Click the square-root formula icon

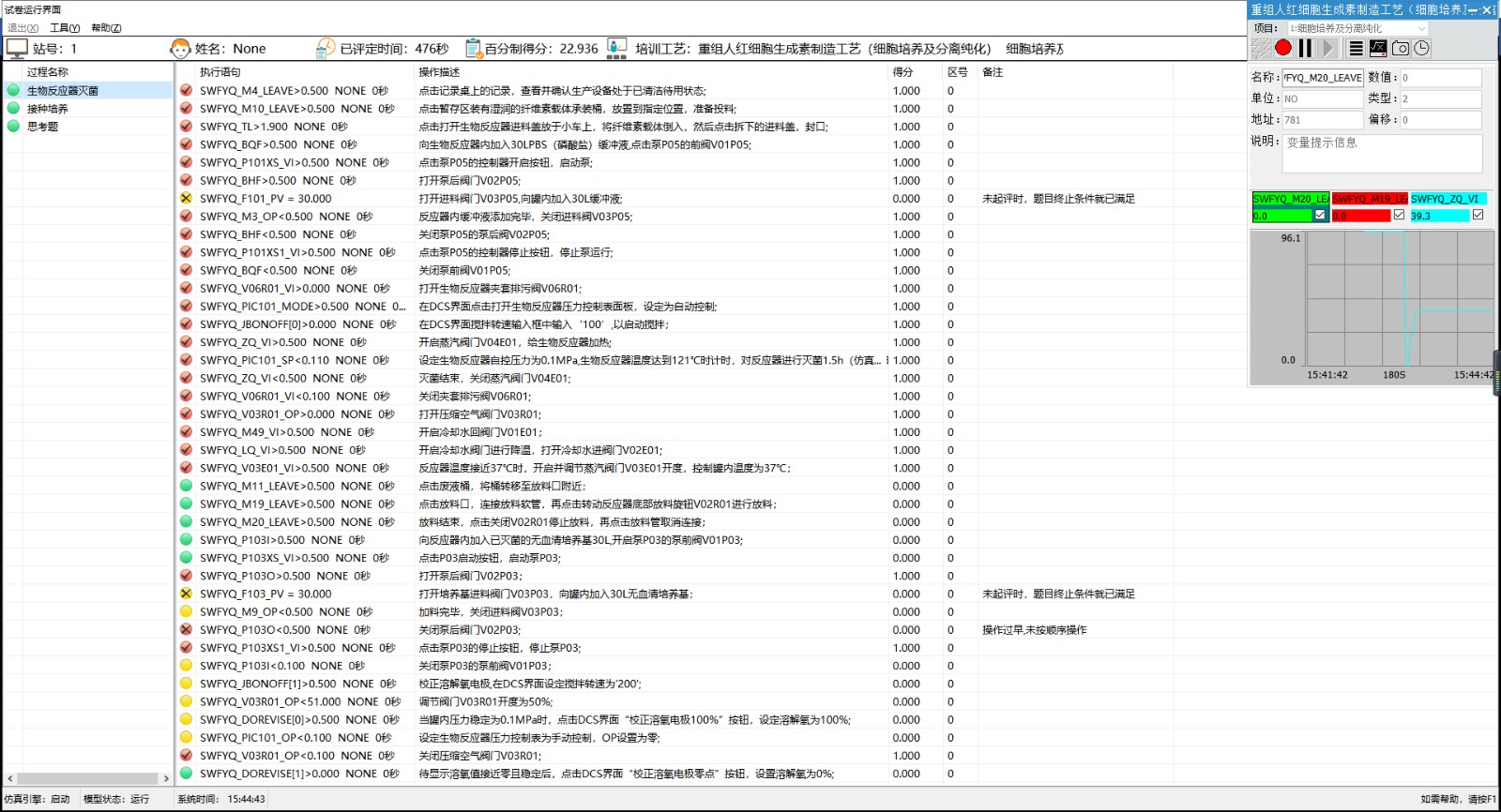tap(1378, 48)
